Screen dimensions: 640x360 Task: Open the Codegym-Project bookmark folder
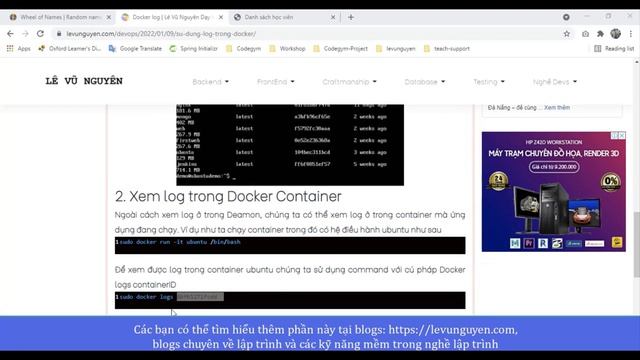pyautogui.click(x=340, y=49)
